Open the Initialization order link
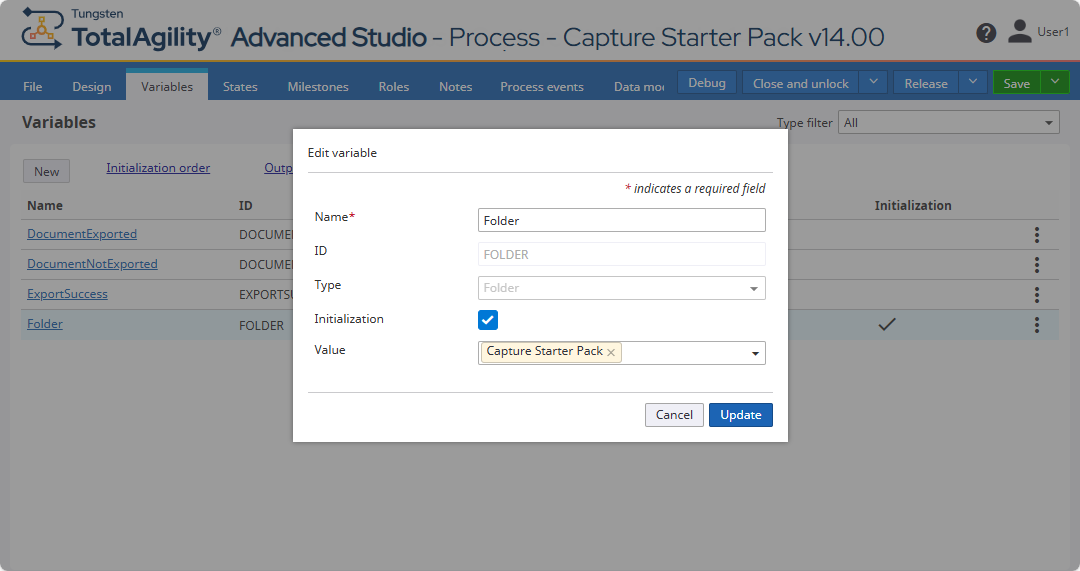The height and width of the screenshot is (571, 1080). tap(158, 167)
